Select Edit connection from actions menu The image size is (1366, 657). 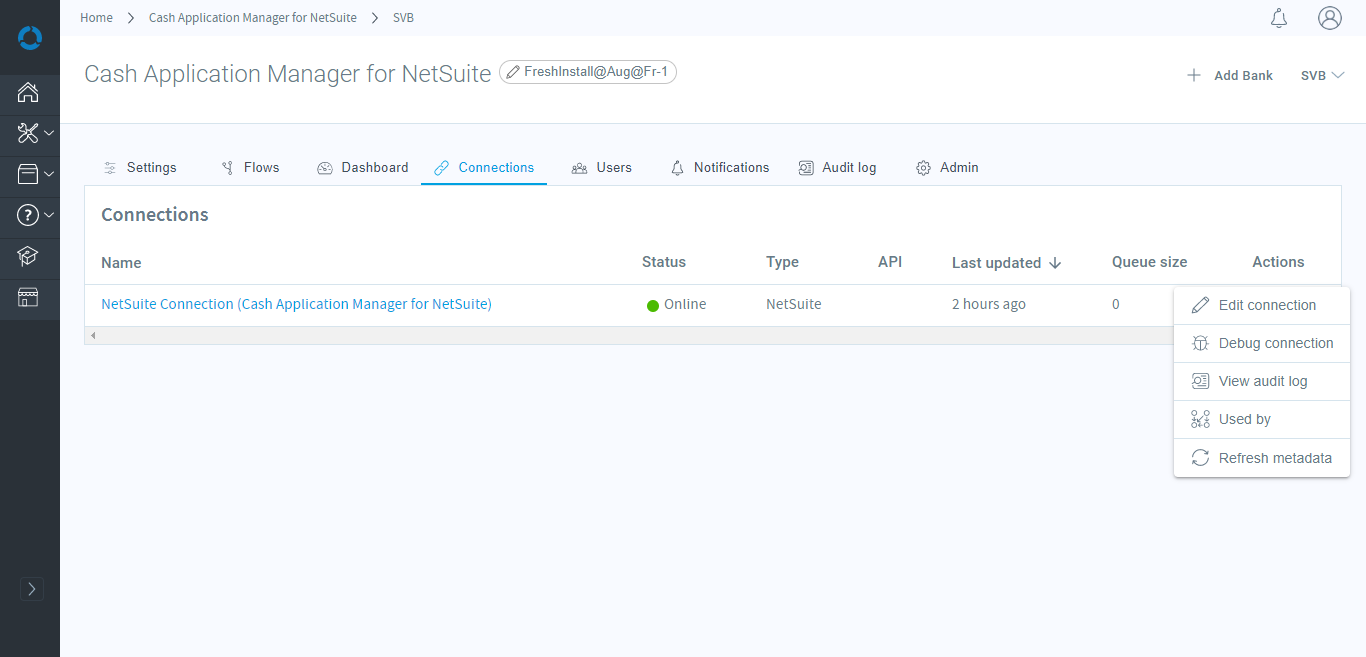click(1266, 306)
